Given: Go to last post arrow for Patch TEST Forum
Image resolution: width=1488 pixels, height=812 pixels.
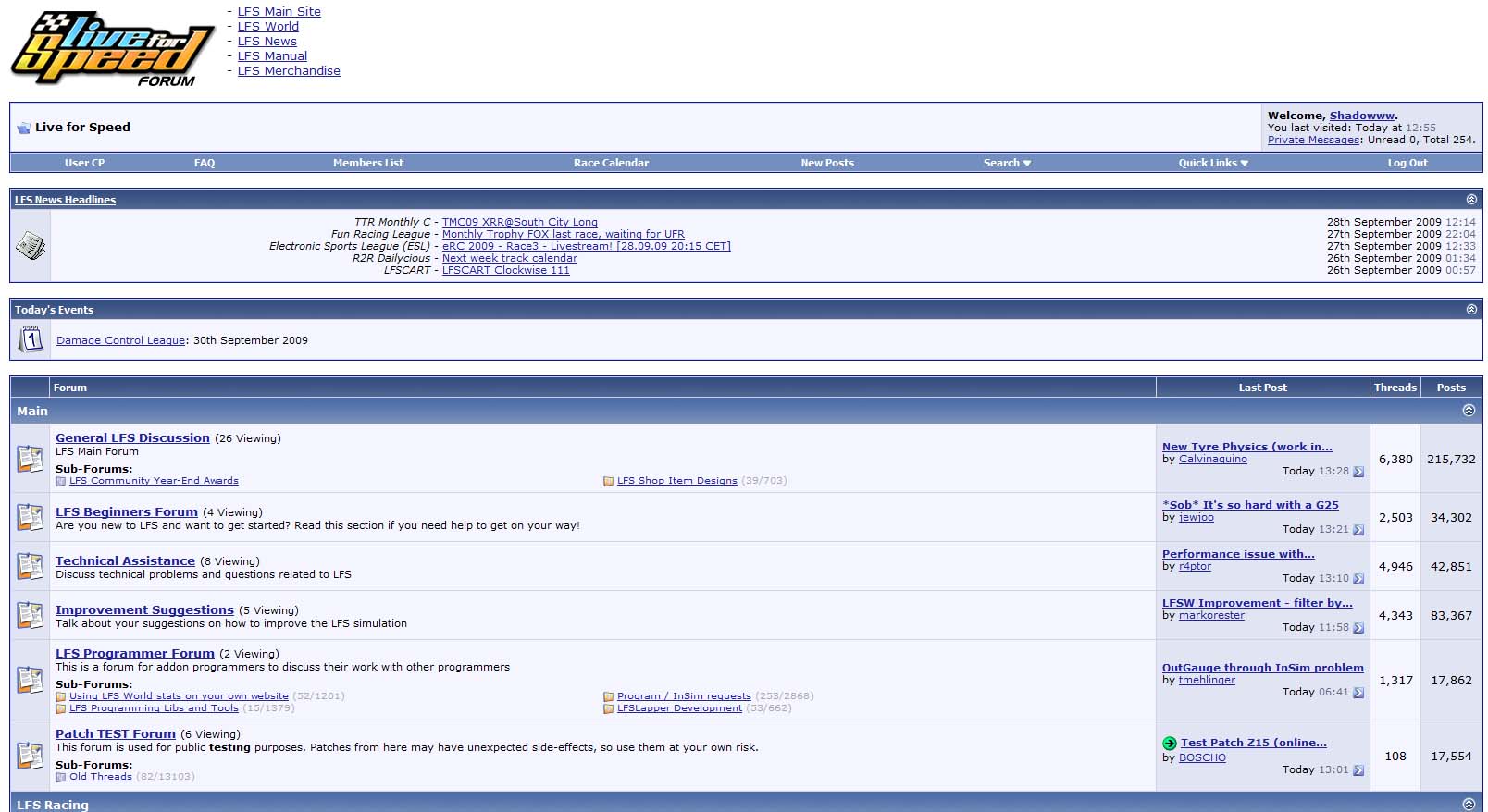Looking at the screenshot, I should (x=1358, y=770).
